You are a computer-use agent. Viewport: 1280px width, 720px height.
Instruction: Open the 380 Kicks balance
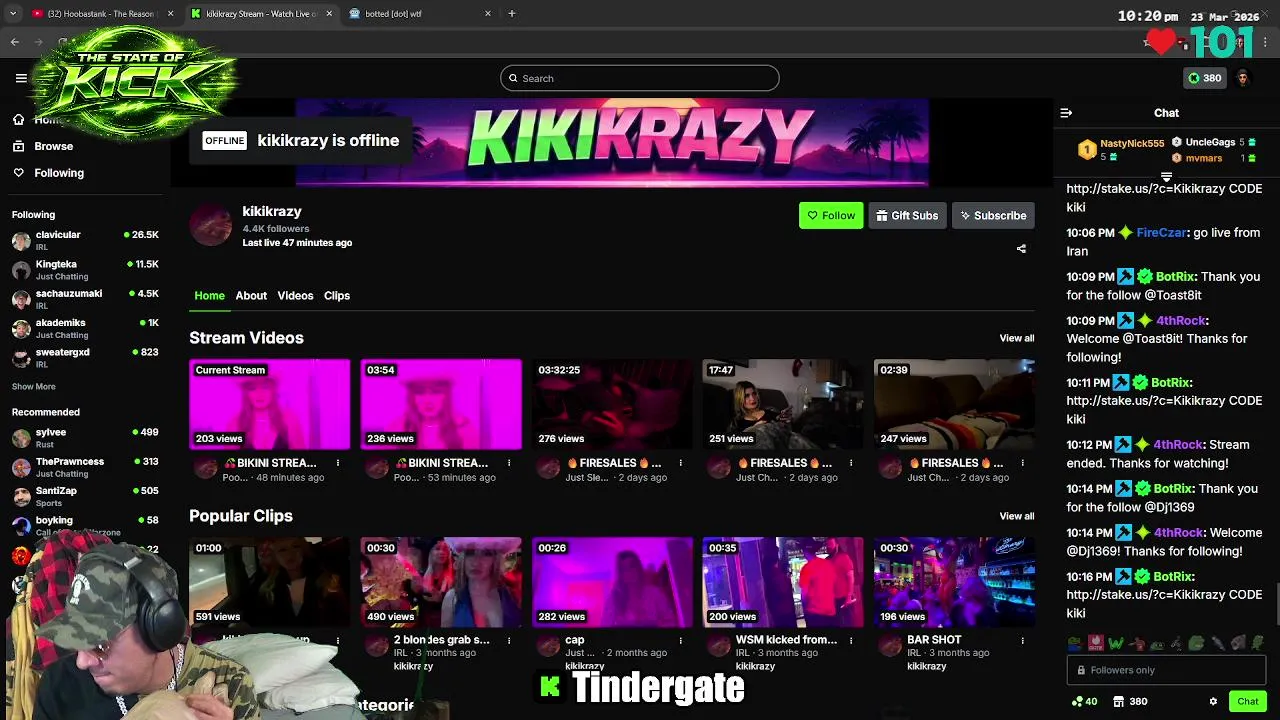coord(1204,78)
